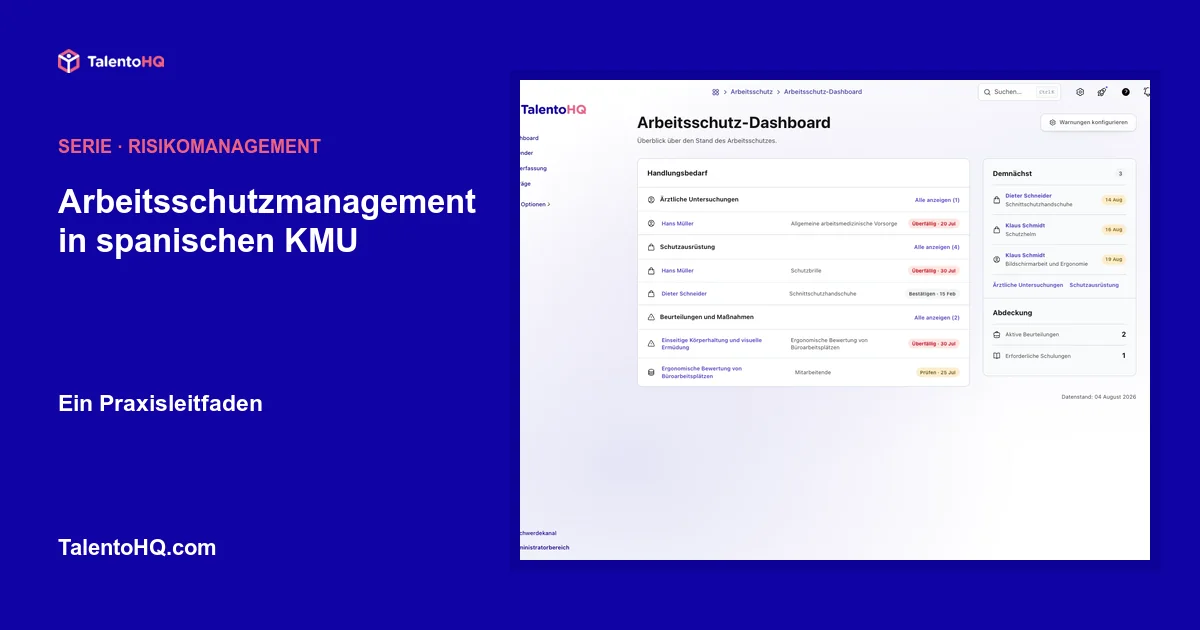
Task: Open Dieter Schneider in Demnächst panel
Action: (1028, 196)
